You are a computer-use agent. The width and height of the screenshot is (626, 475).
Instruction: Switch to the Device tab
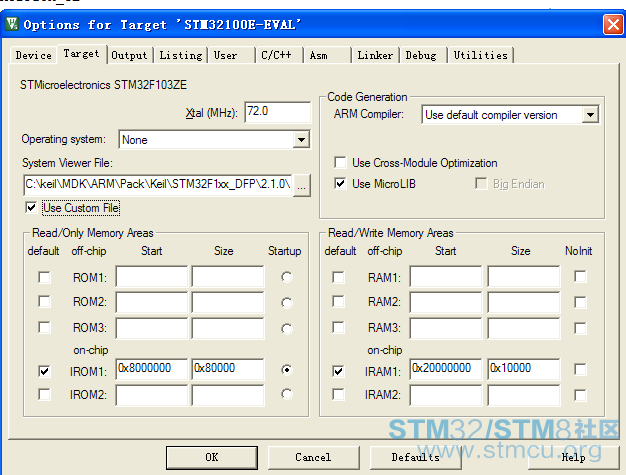click(x=34, y=55)
